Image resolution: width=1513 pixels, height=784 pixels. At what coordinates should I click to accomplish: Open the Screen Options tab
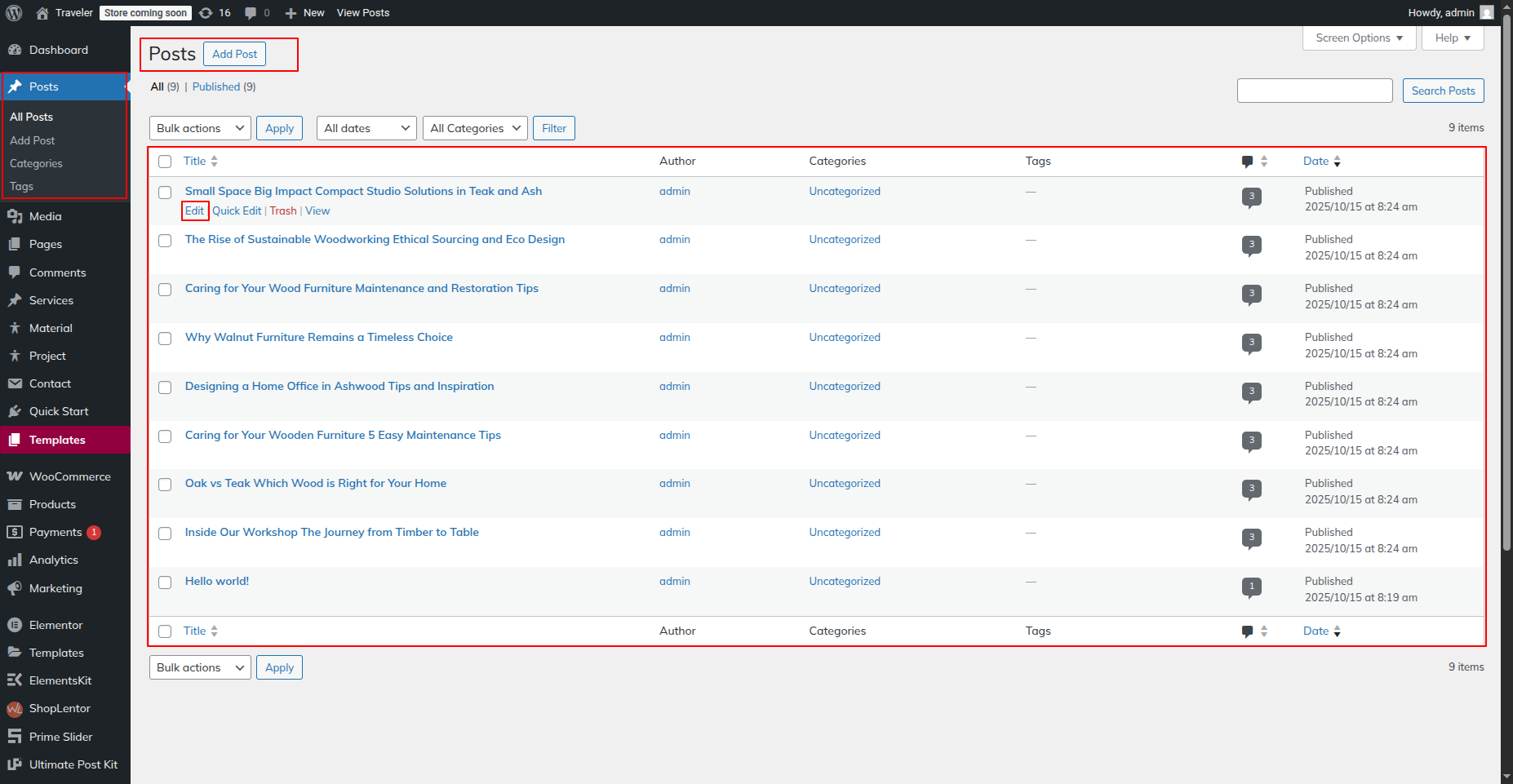pyautogui.click(x=1359, y=38)
